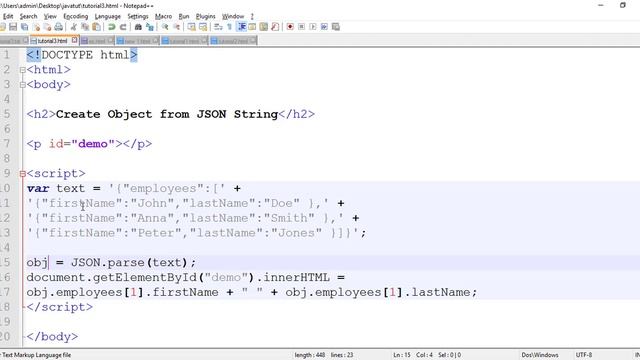Click the "DOCTYPE html" text on line 1
The image size is (640, 360).
point(85,55)
